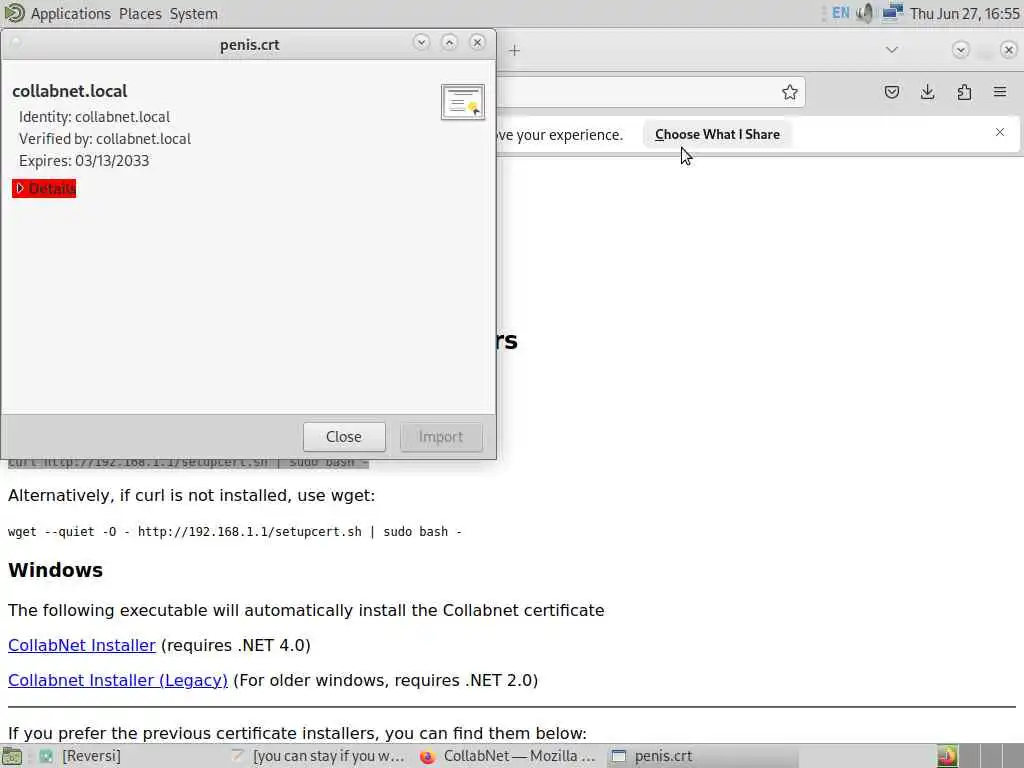Close the Firefox window with X
The width and height of the screenshot is (1024, 768).
pyautogui.click(x=1008, y=50)
